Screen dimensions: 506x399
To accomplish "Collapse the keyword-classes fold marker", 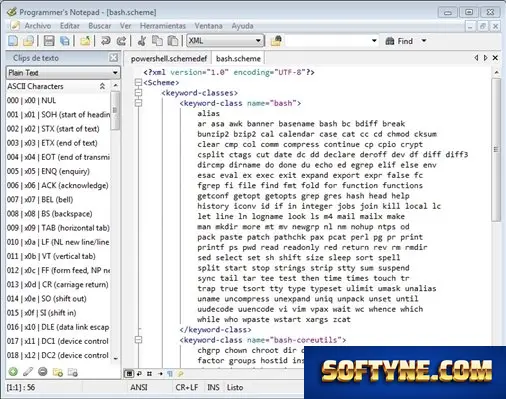I will (x=138, y=93).
